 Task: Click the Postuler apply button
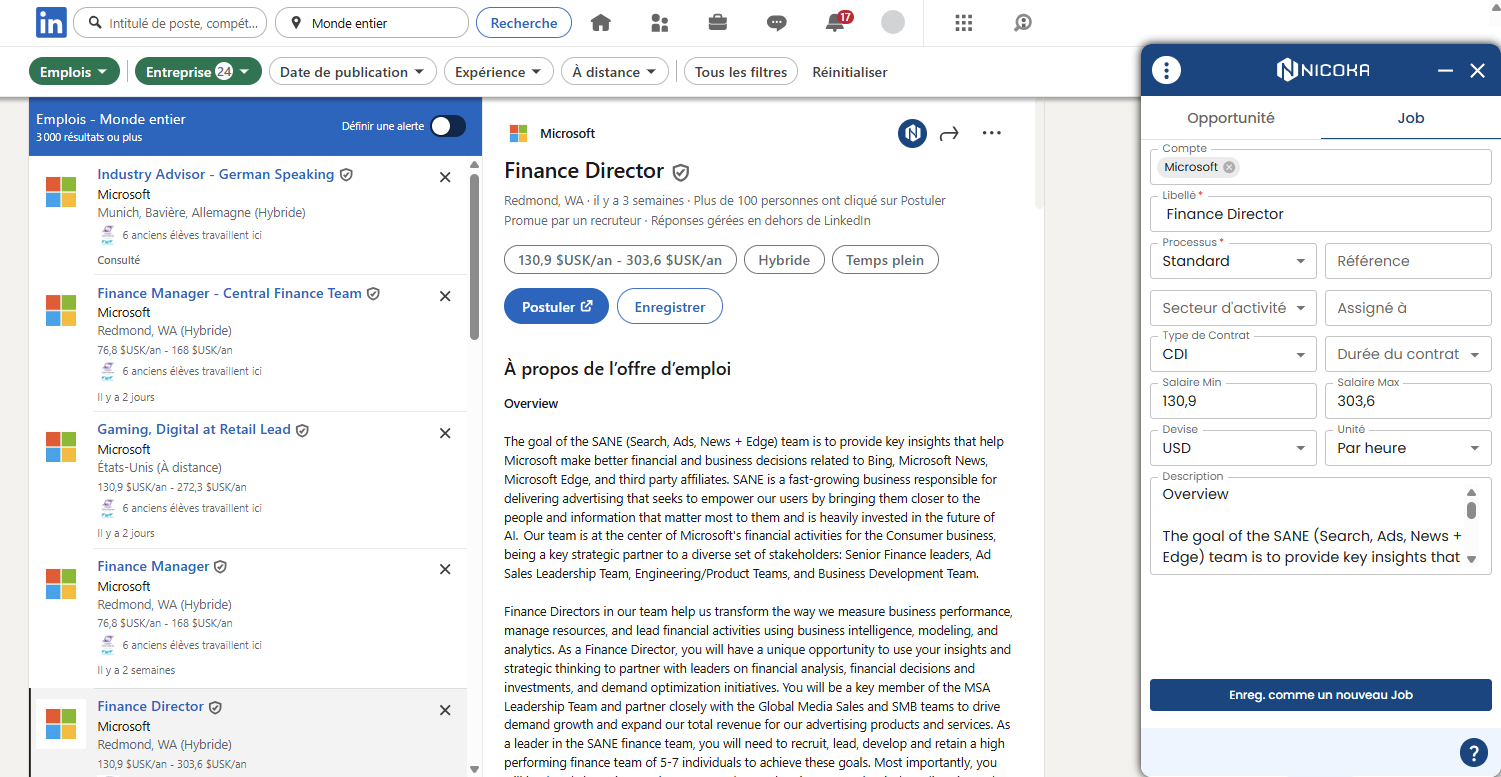point(556,307)
